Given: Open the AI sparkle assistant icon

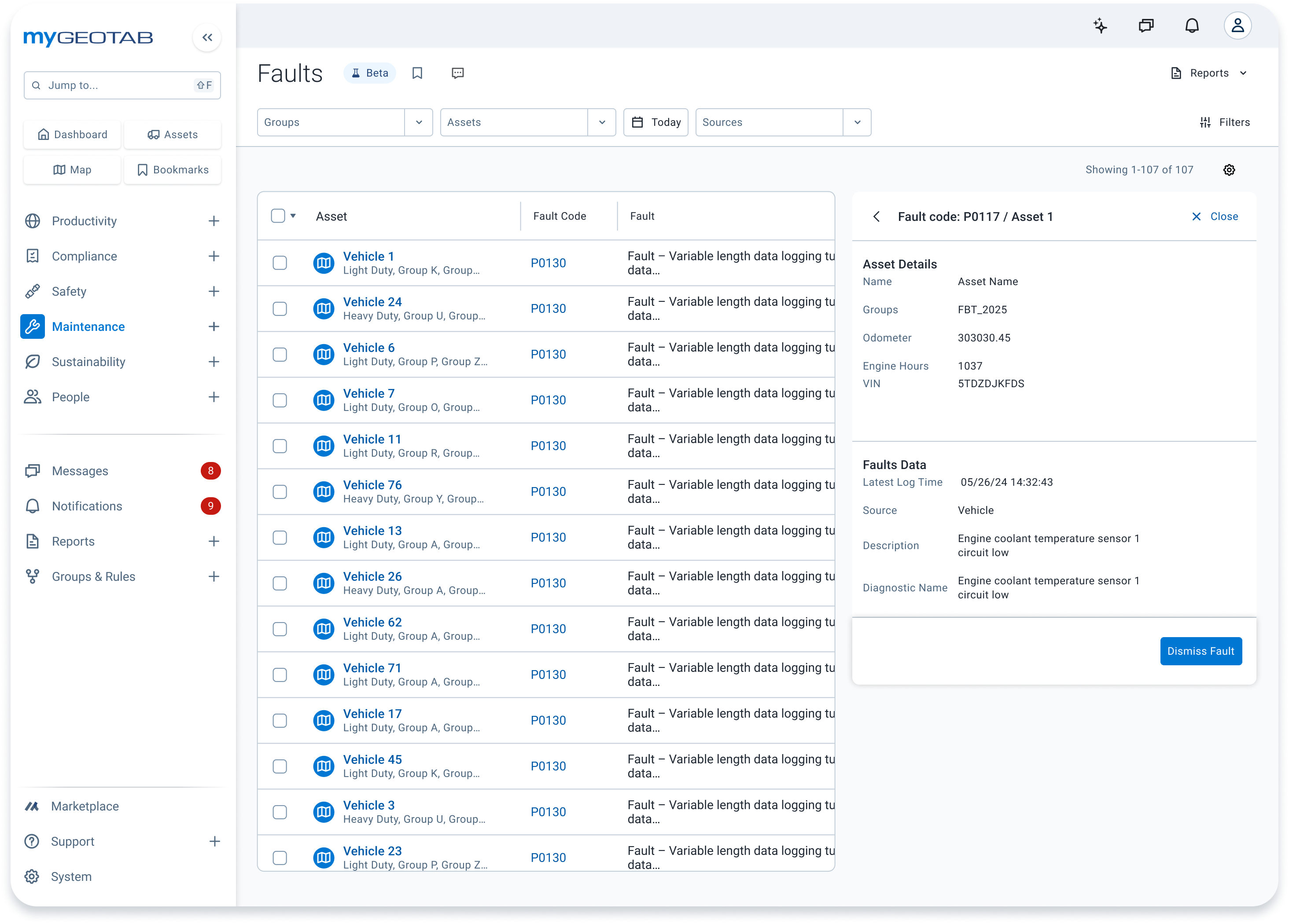Looking at the screenshot, I should coord(1100,26).
